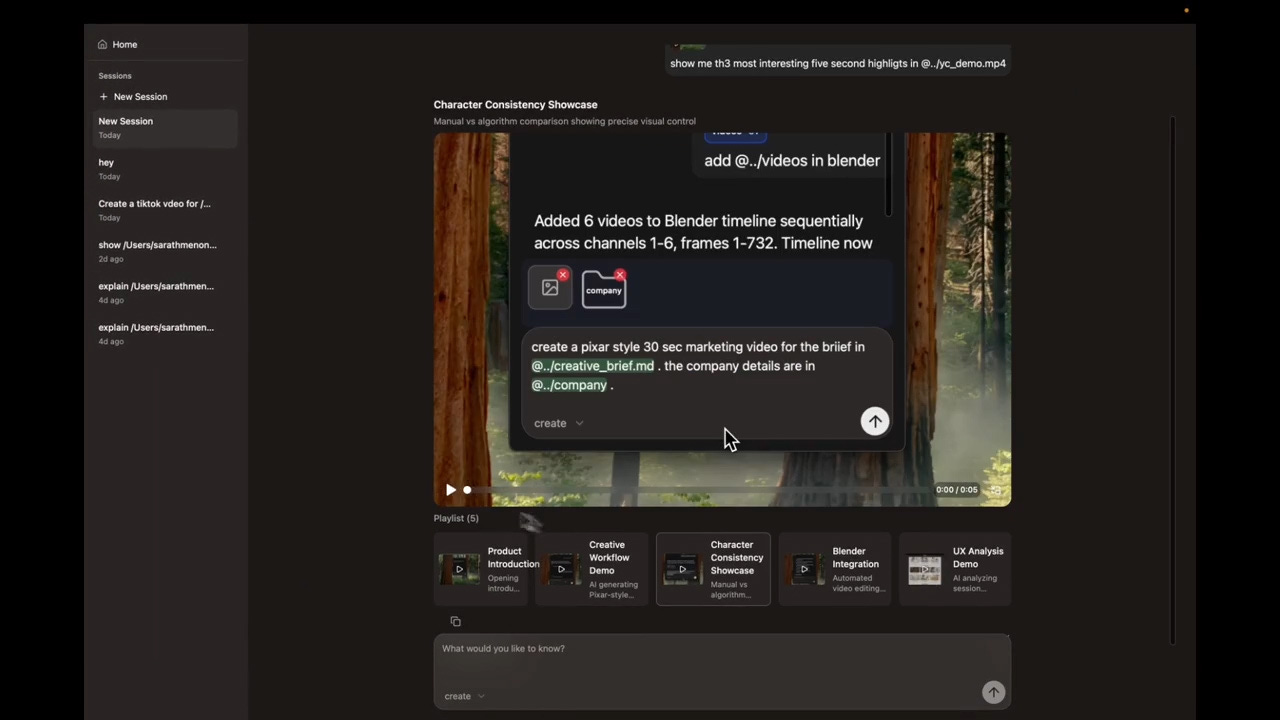The width and height of the screenshot is (1280, 720).
Task: Open the 'Create a tiktok vdeo for' session
Action: click(x=165, y=210)
